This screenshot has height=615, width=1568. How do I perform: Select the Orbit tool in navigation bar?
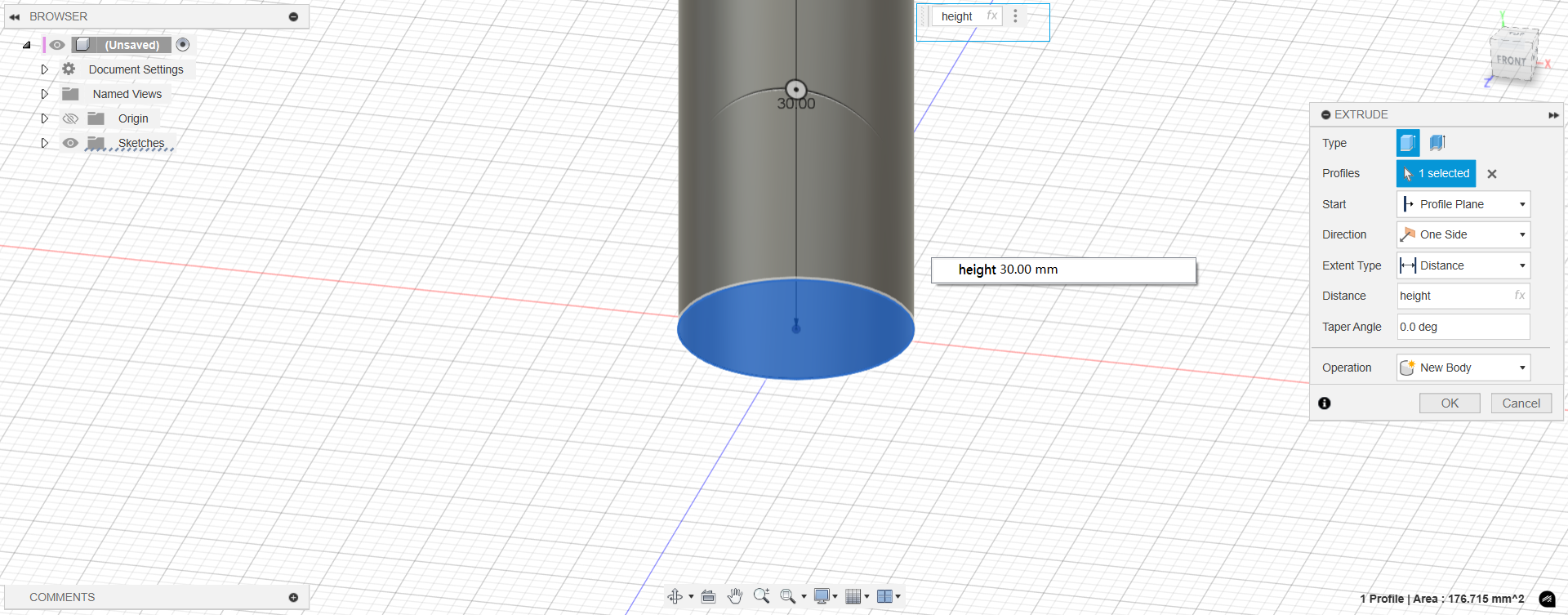675,596
